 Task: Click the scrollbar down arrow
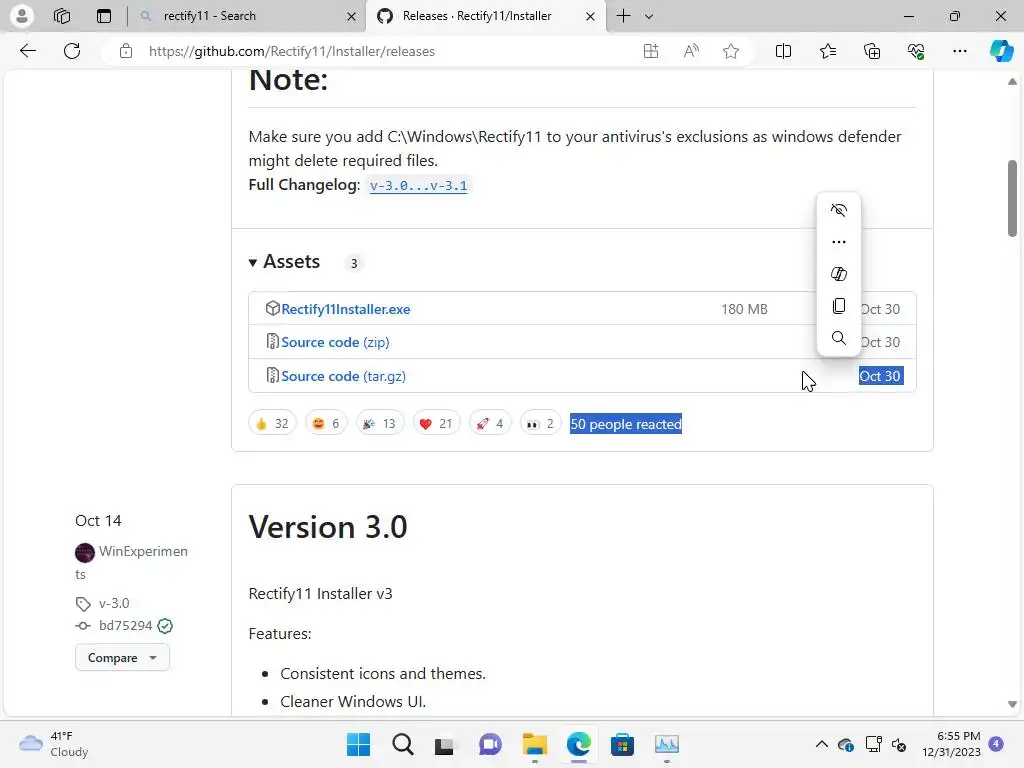point(1012,704)
